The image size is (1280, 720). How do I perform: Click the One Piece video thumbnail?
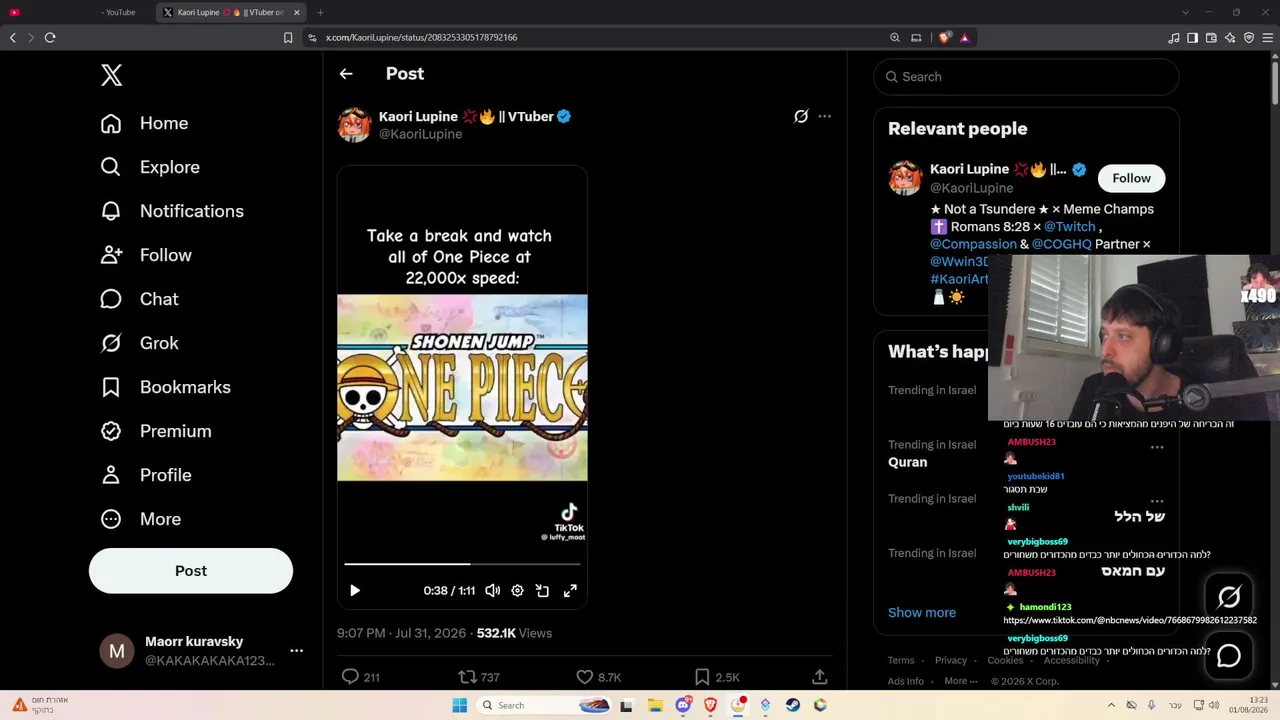point(462,387)
